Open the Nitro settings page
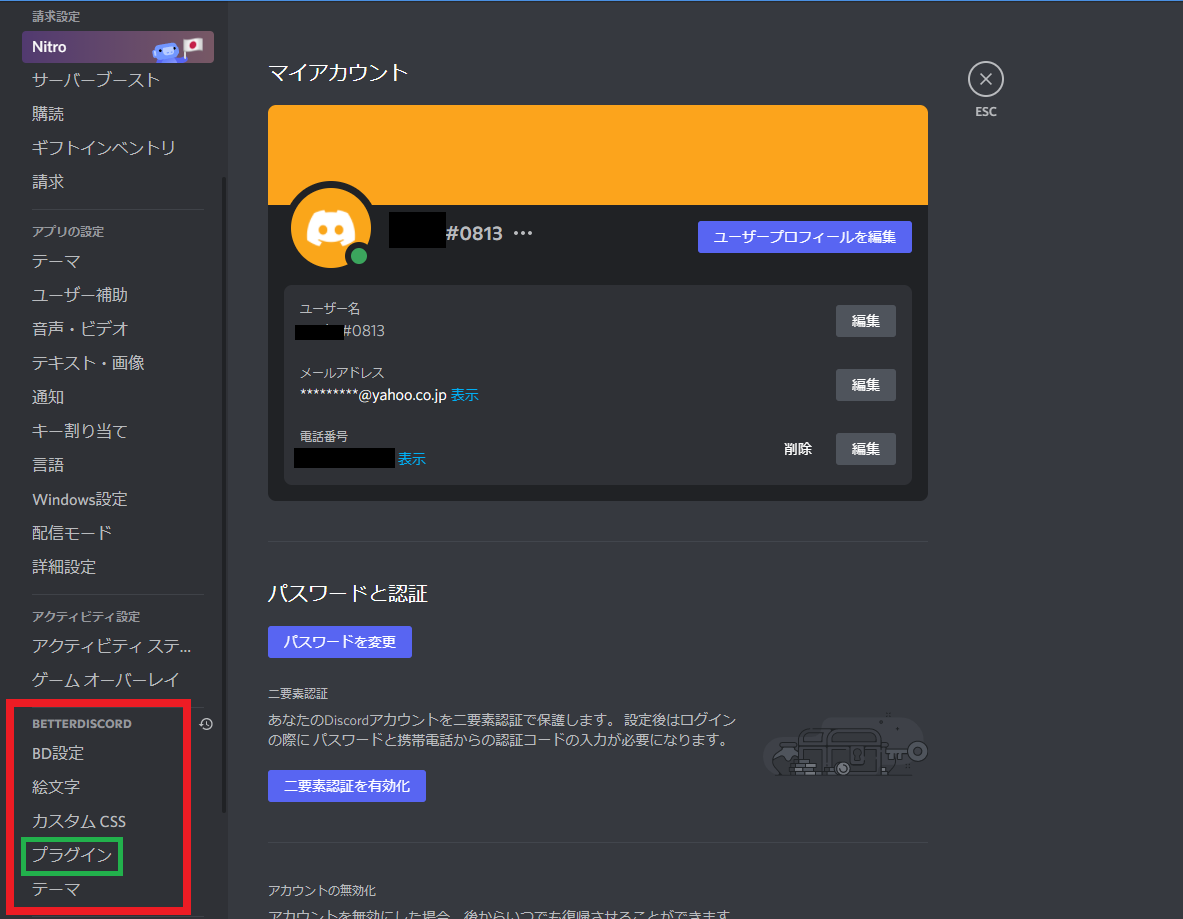1183x919 pixels. click(118, 47)
